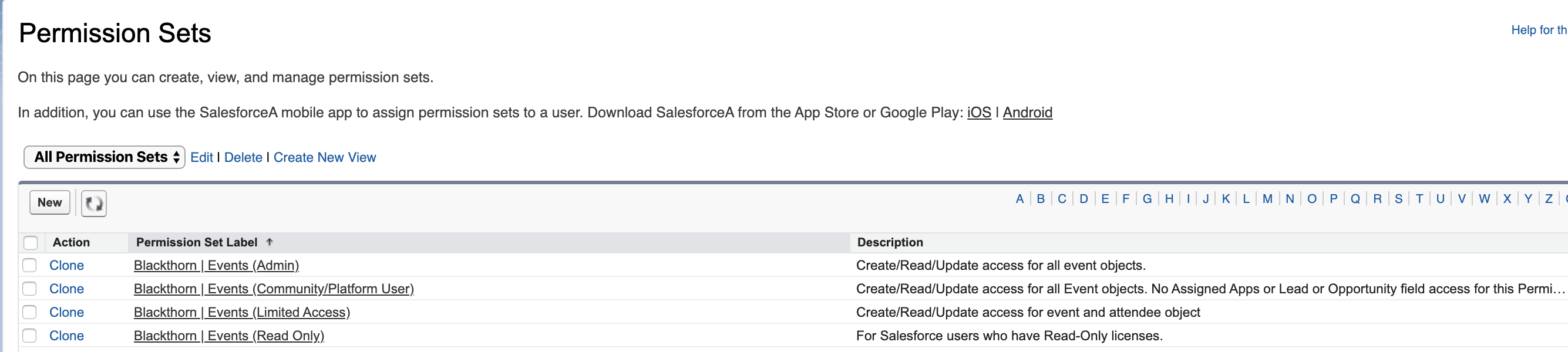Open Create New View link
This screenshot has height=352, width=1568.
coord(324,157)
